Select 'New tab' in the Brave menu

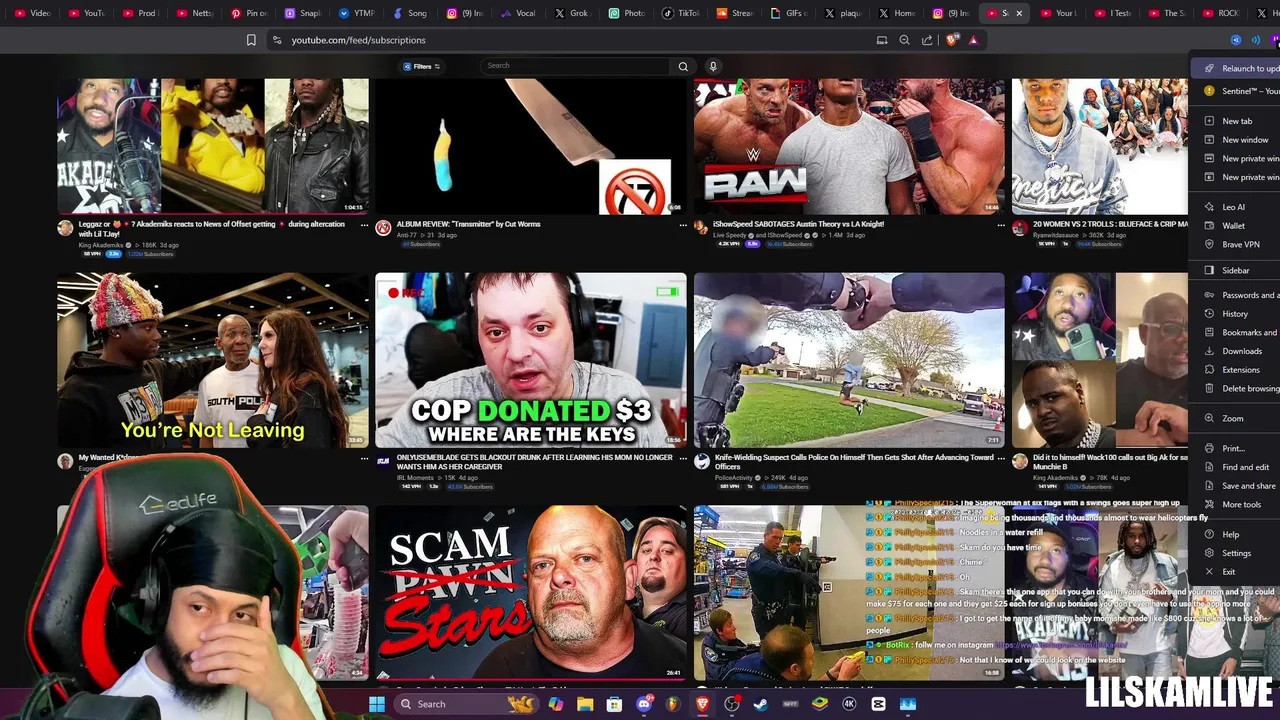pyautogui.click(x=1236, y=121)
